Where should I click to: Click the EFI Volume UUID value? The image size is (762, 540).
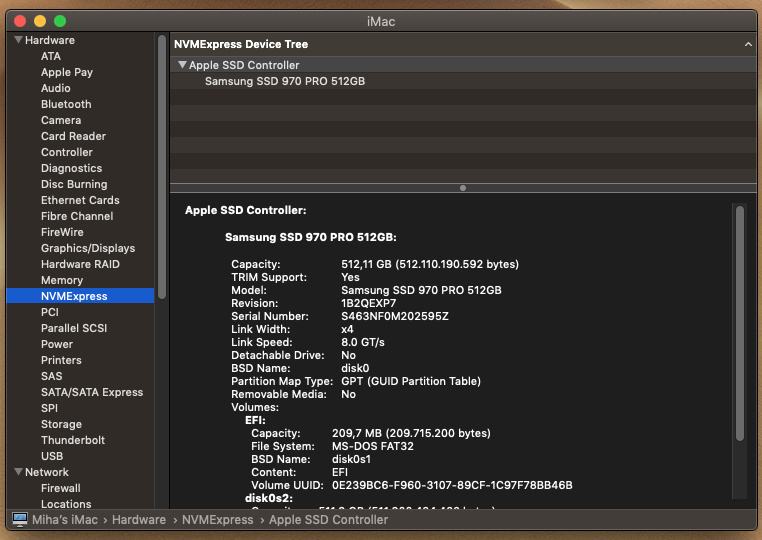tap(452, 485)
